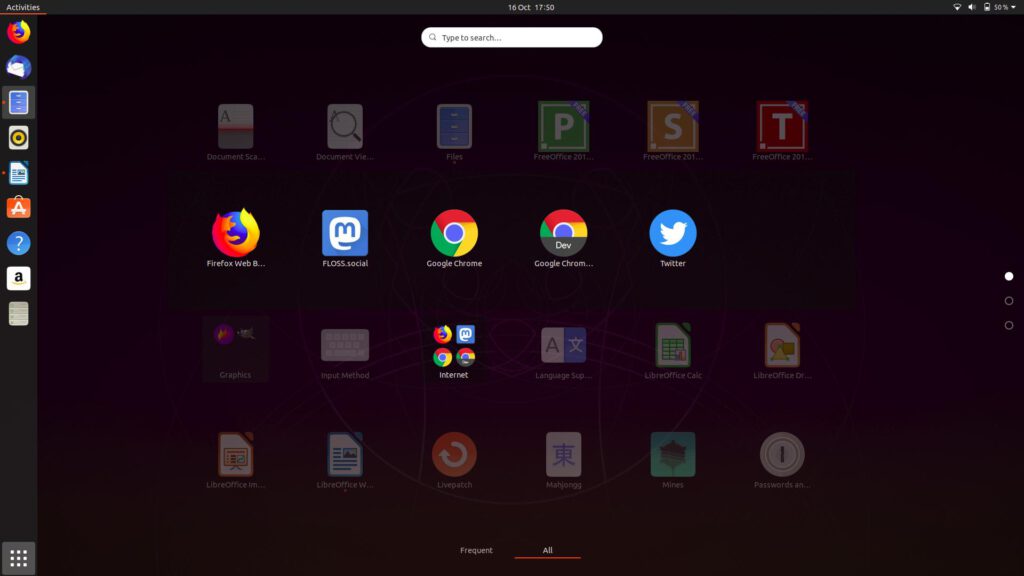Launch LibreOffice Calc

673,345
